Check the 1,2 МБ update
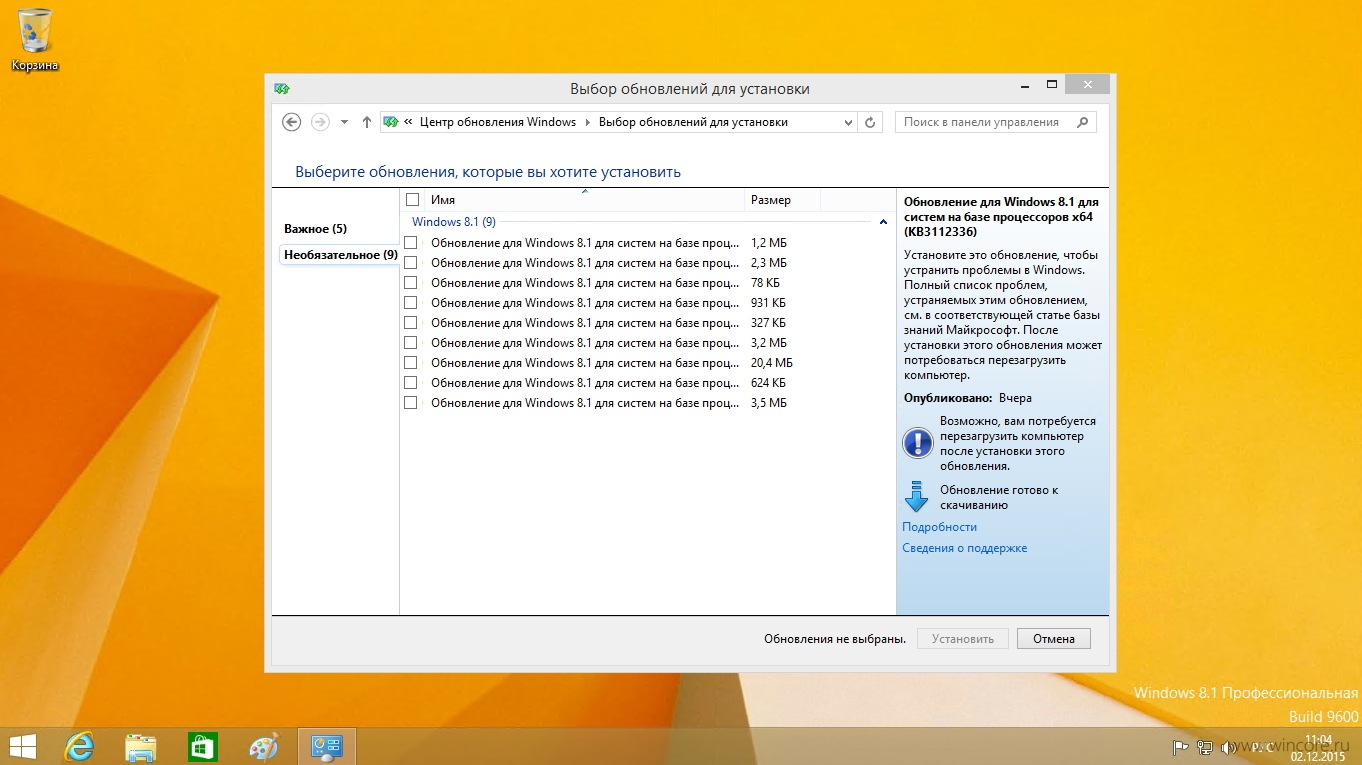The image size is (1362, 765). coord(410,242)
